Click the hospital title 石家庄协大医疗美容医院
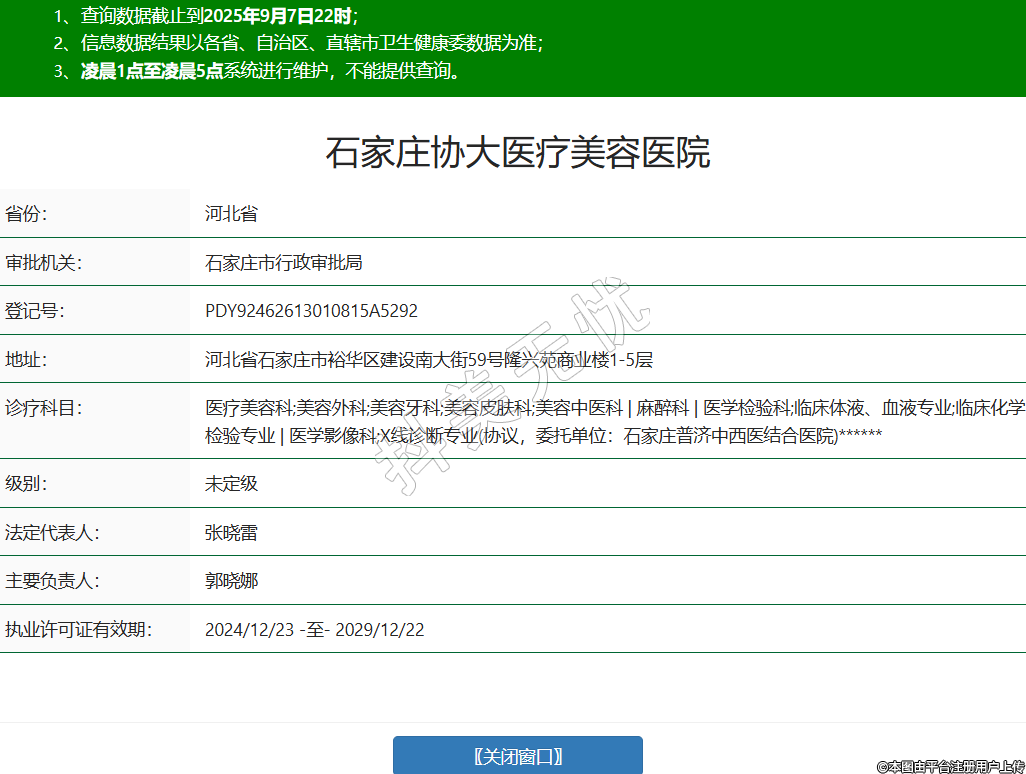Screen dimensions: 1026x774 click(x=517, y=153)
